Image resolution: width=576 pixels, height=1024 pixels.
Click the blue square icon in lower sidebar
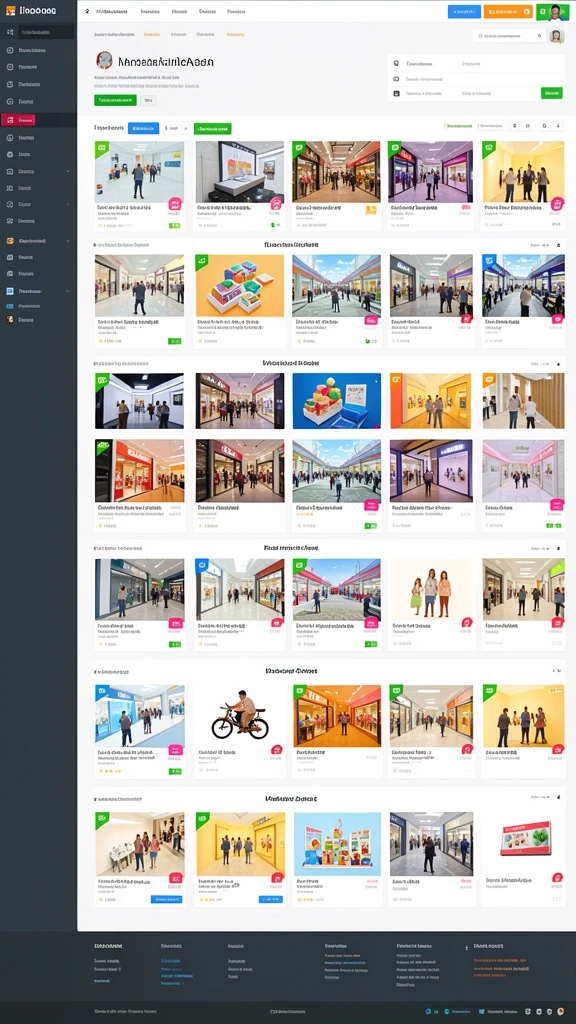(10, 291)
